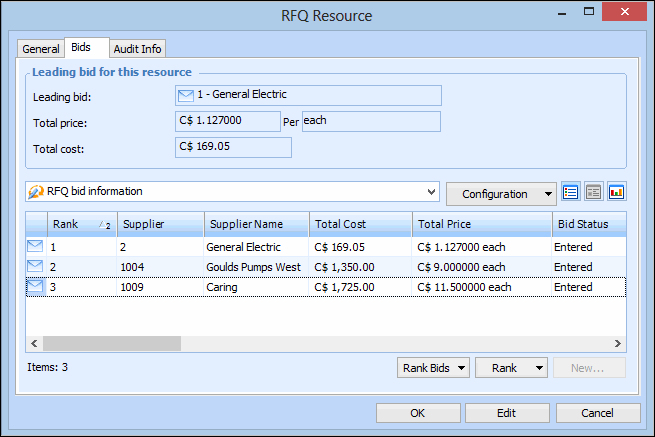Click the RFQ bid information view icon
The height and width of the screenshot is (437, 655).
(x=36, y=192)
